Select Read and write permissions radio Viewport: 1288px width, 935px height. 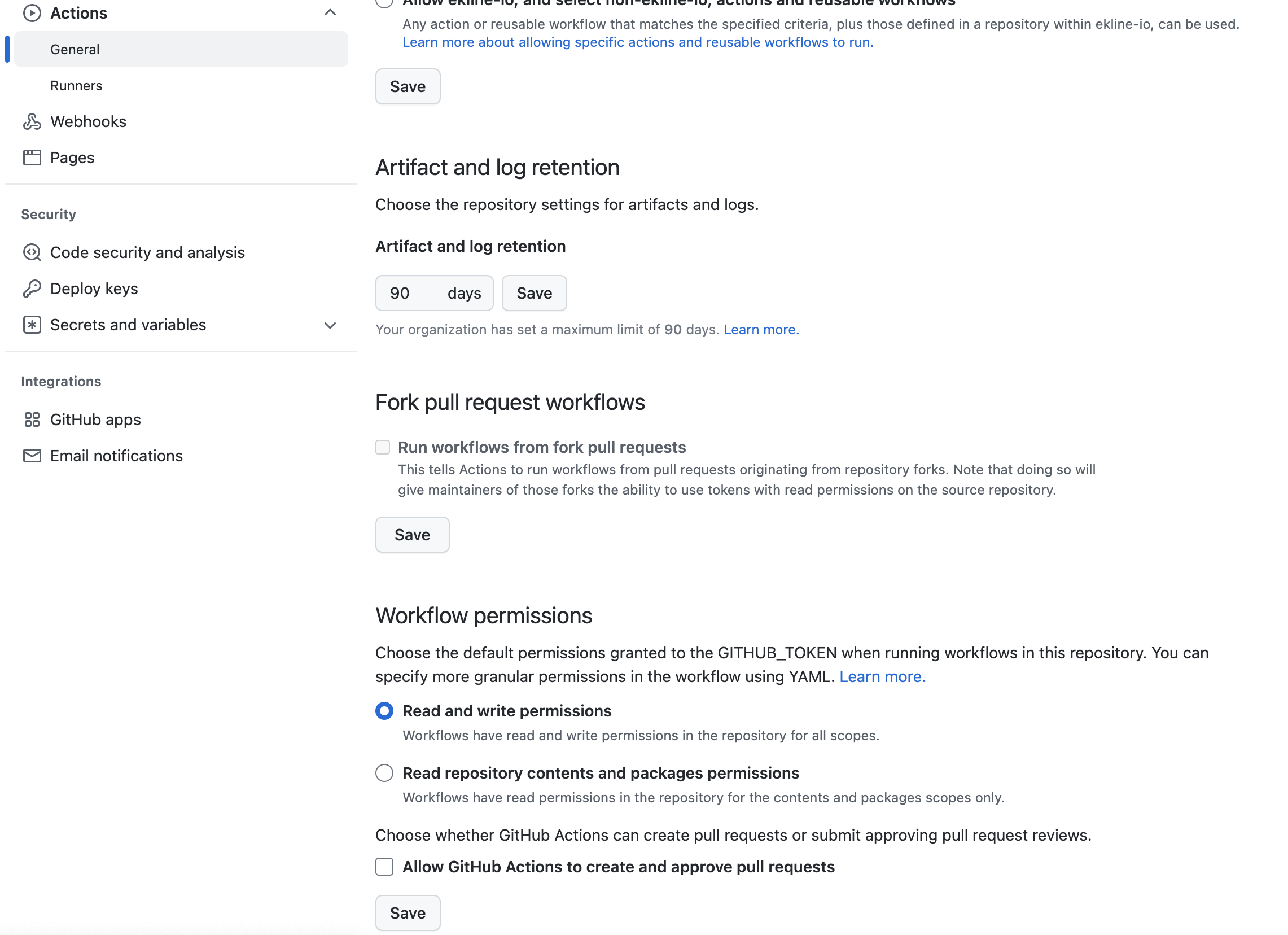(x=384, y=711)
